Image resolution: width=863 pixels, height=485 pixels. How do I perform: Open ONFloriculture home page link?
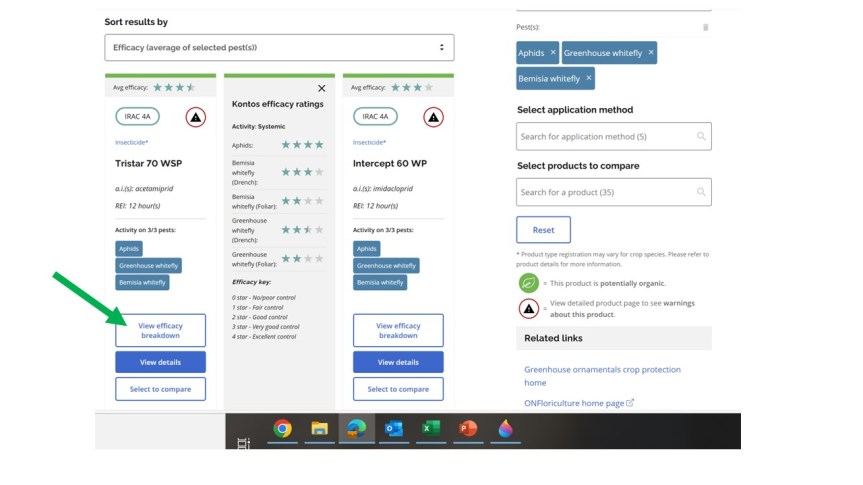point(578,403)
